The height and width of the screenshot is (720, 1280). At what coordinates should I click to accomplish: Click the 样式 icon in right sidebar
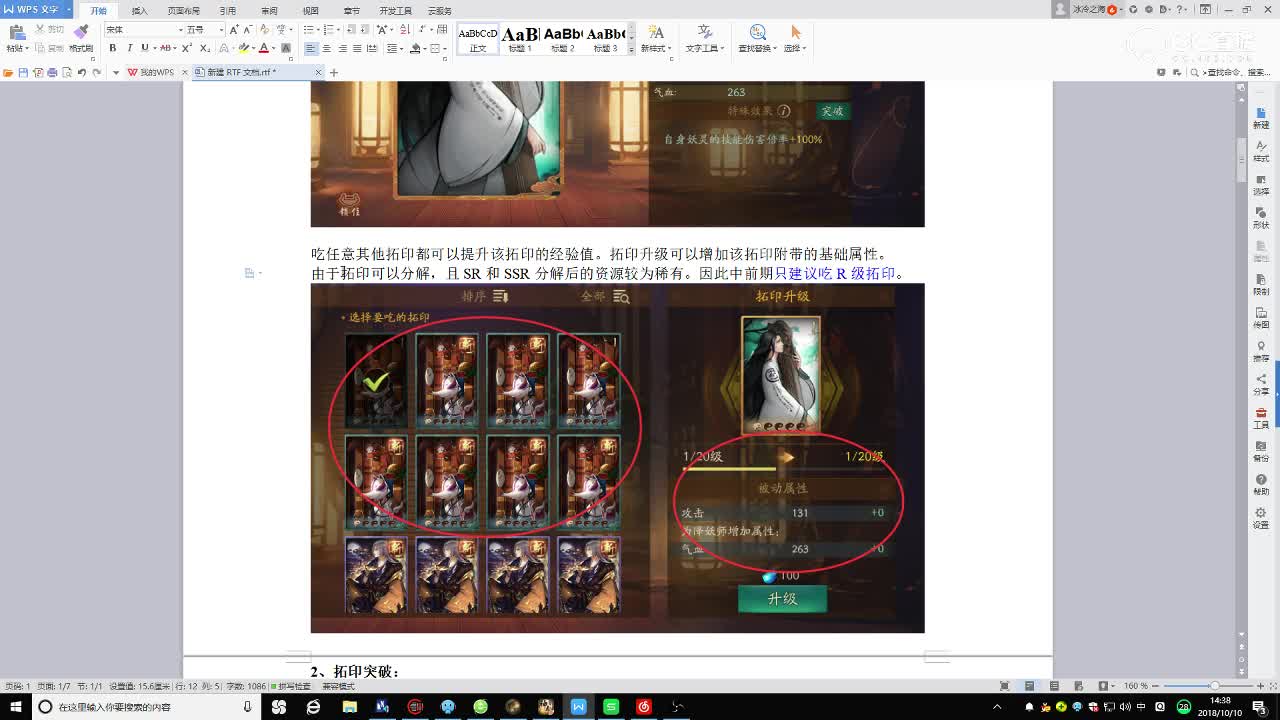pyautogui.click(x=1261, y=151)
